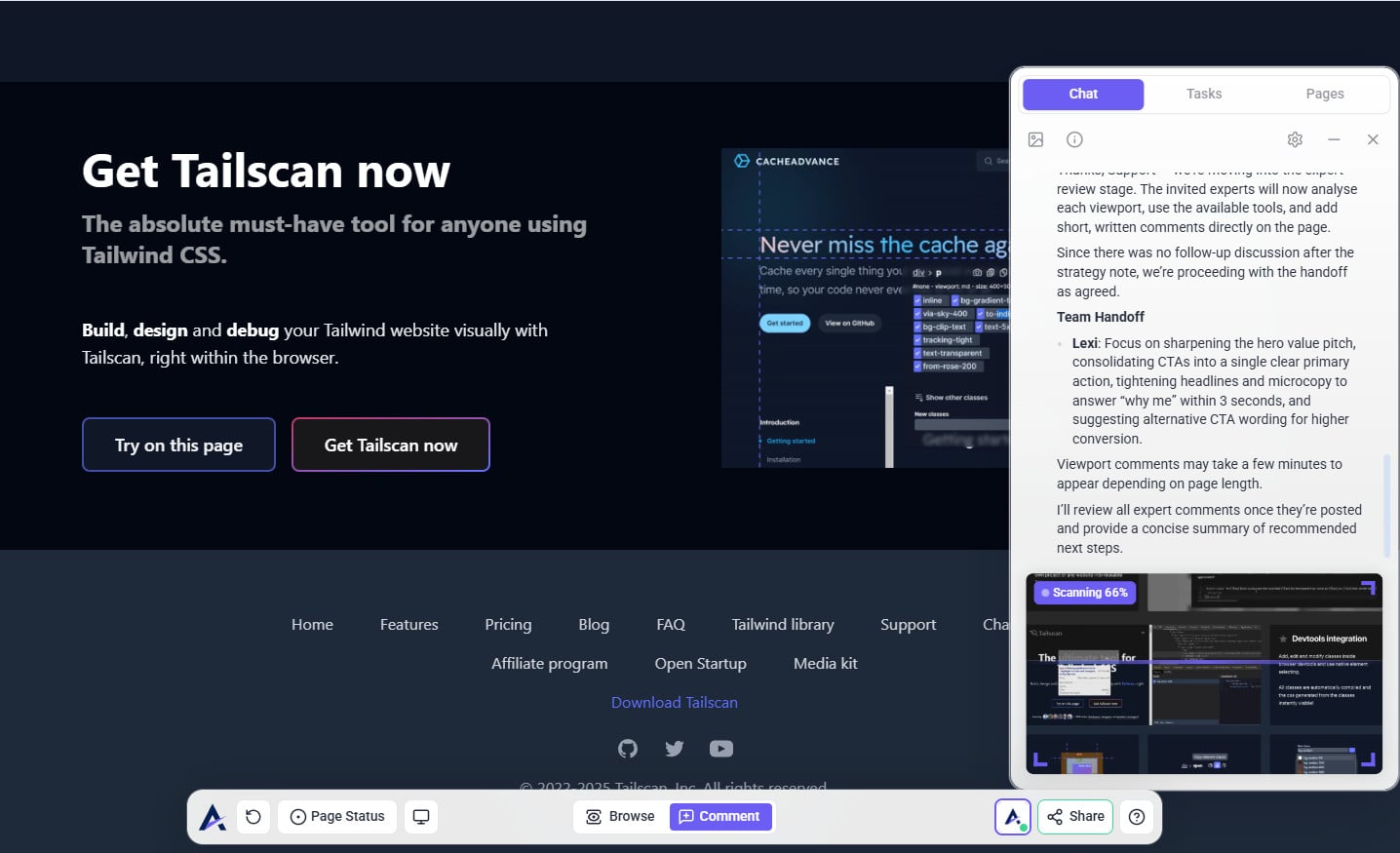Click the help question mark icon

(x=1137, y=817)
